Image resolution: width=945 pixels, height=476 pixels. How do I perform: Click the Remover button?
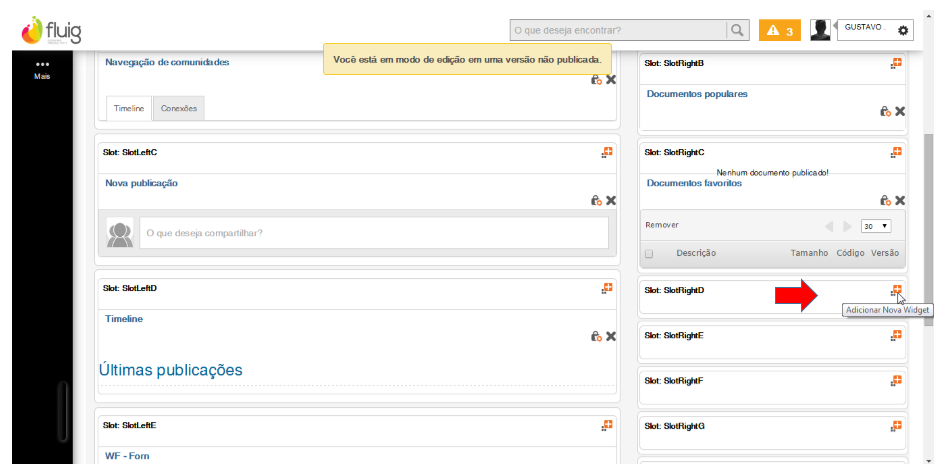point(662,225)
